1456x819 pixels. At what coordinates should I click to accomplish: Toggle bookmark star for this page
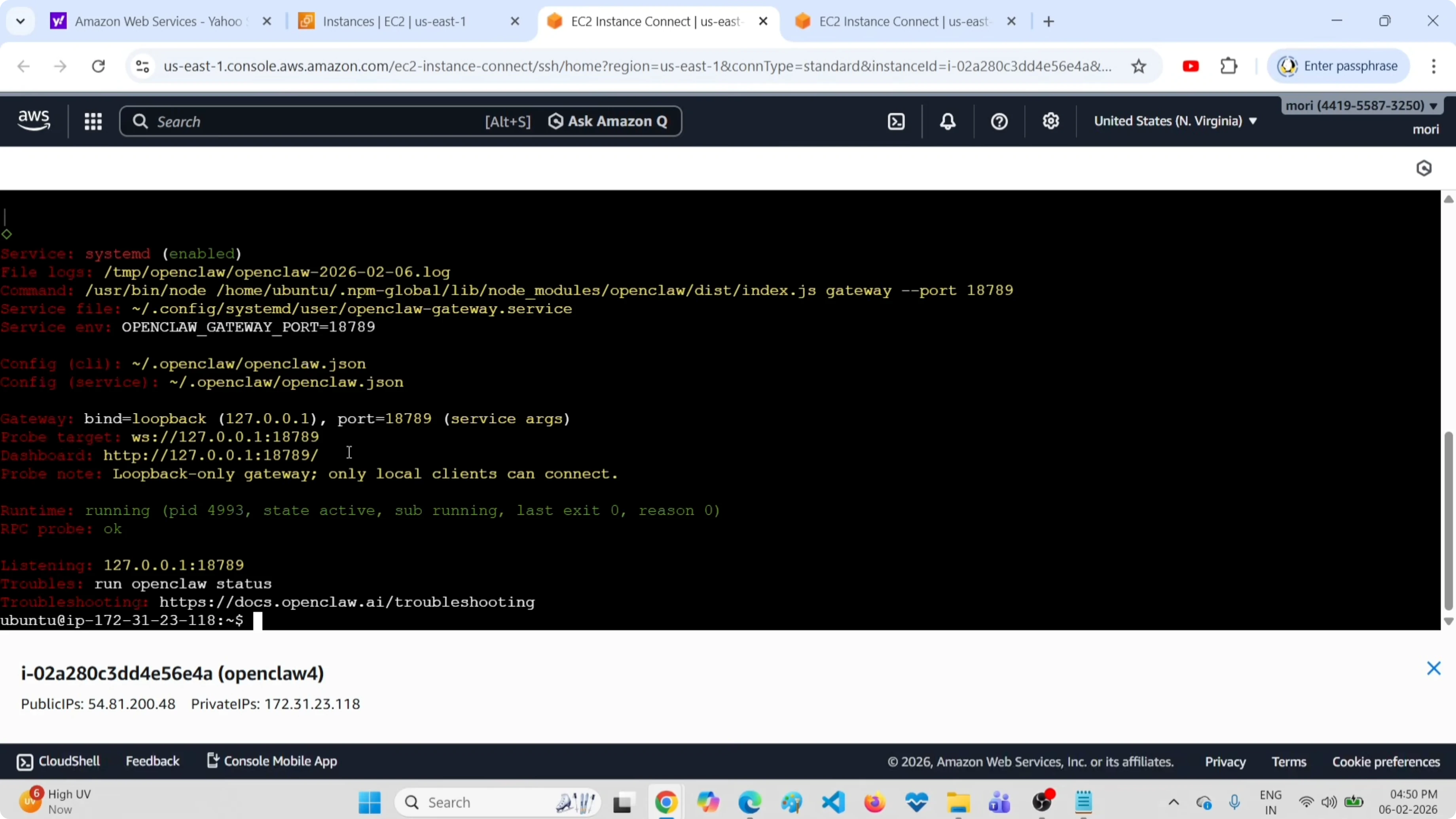(x=1139, y=66)
